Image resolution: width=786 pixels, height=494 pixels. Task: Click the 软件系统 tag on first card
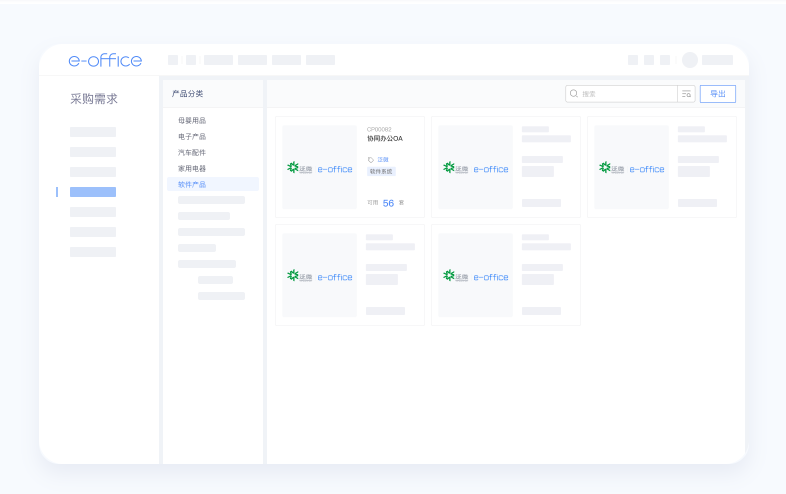[381, 171]
